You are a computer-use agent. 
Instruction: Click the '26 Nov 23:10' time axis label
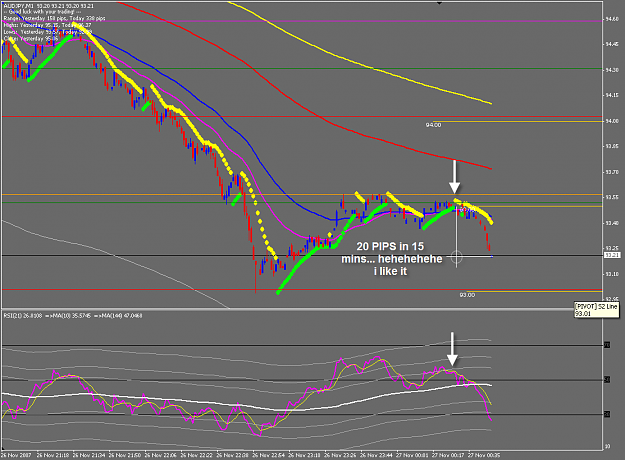(304, 455)
